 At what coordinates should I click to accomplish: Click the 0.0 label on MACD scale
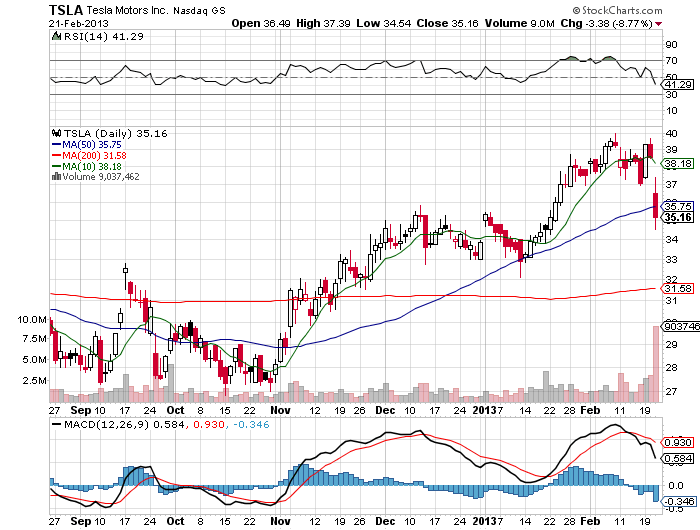(675, 485)
